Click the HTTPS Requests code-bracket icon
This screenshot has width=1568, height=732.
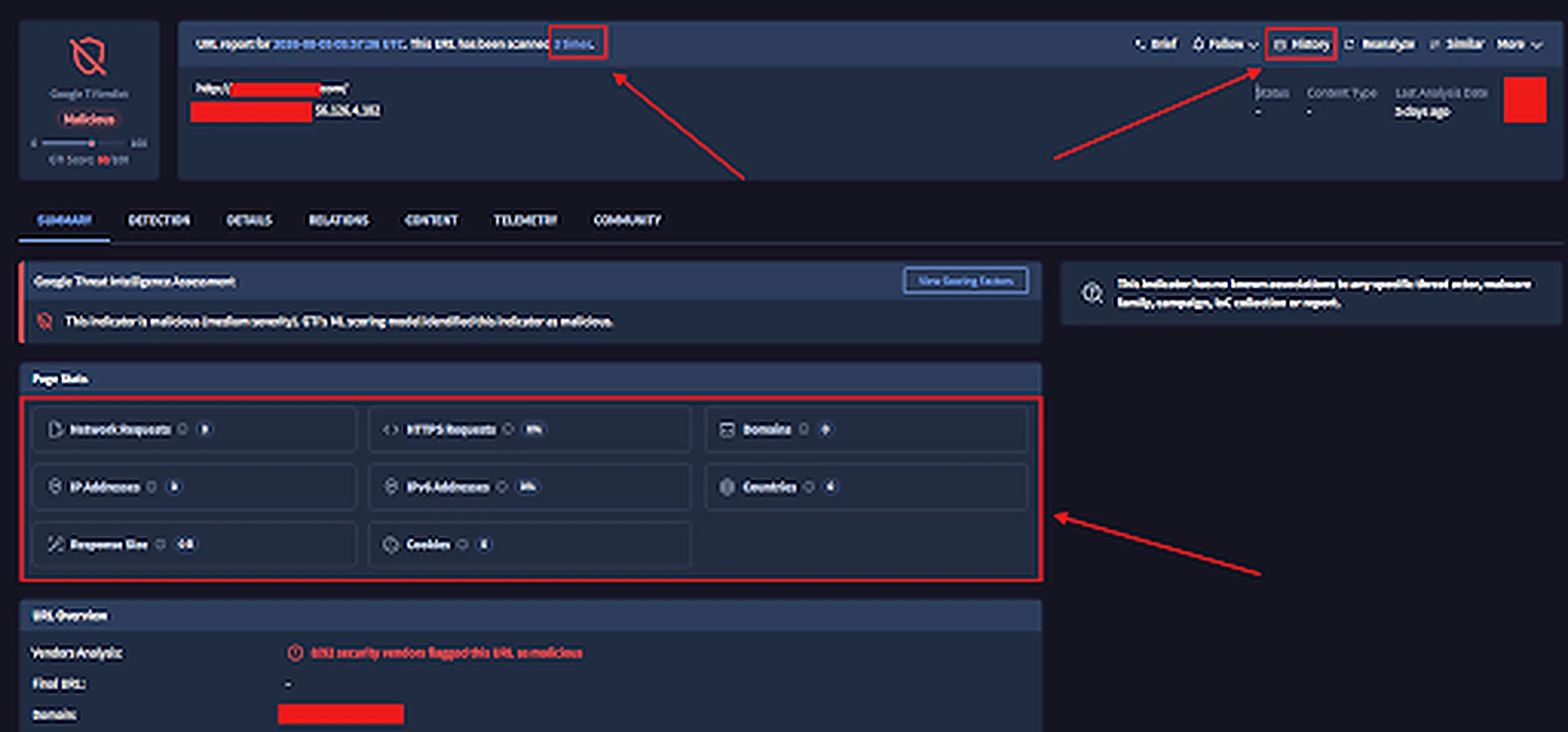pos(390,430)
